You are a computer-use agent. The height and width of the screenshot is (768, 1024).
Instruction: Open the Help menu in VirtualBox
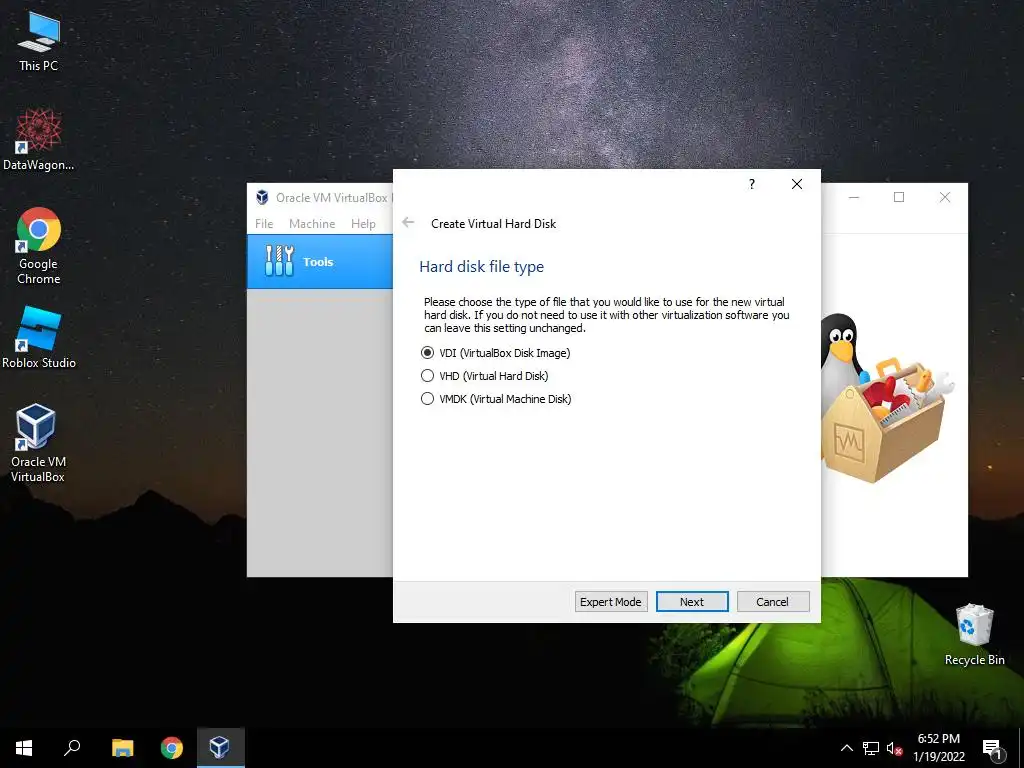click(363, 223)
